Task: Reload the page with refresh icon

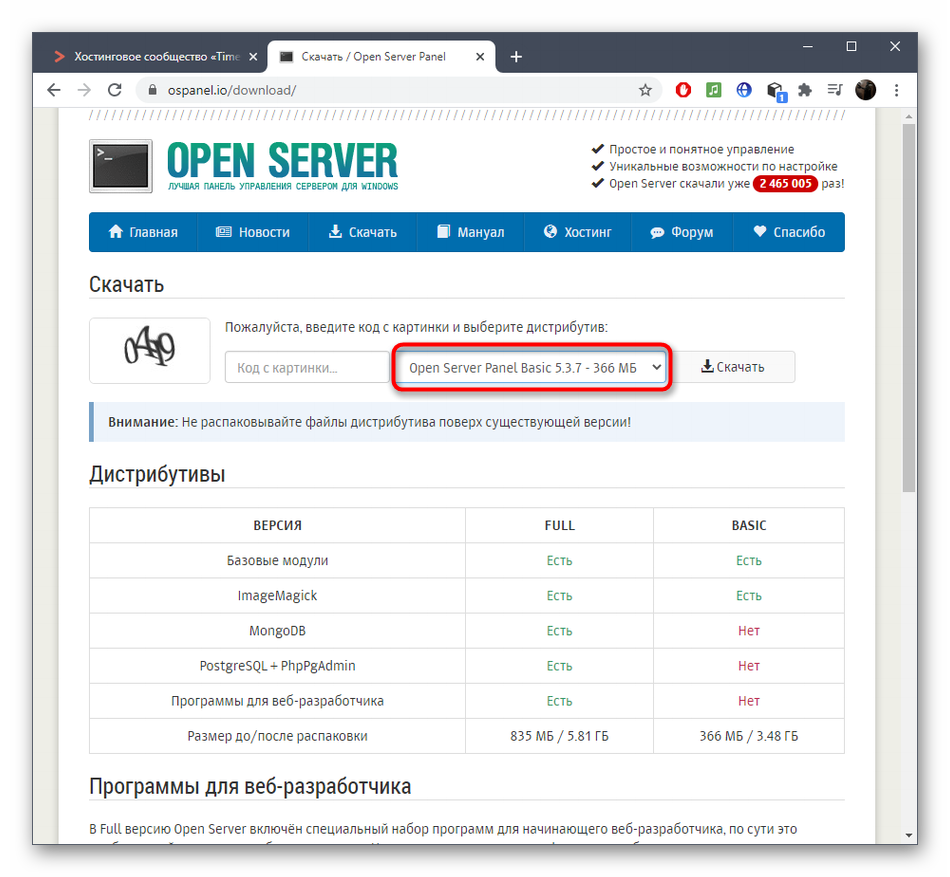Action: coord(115,90)
